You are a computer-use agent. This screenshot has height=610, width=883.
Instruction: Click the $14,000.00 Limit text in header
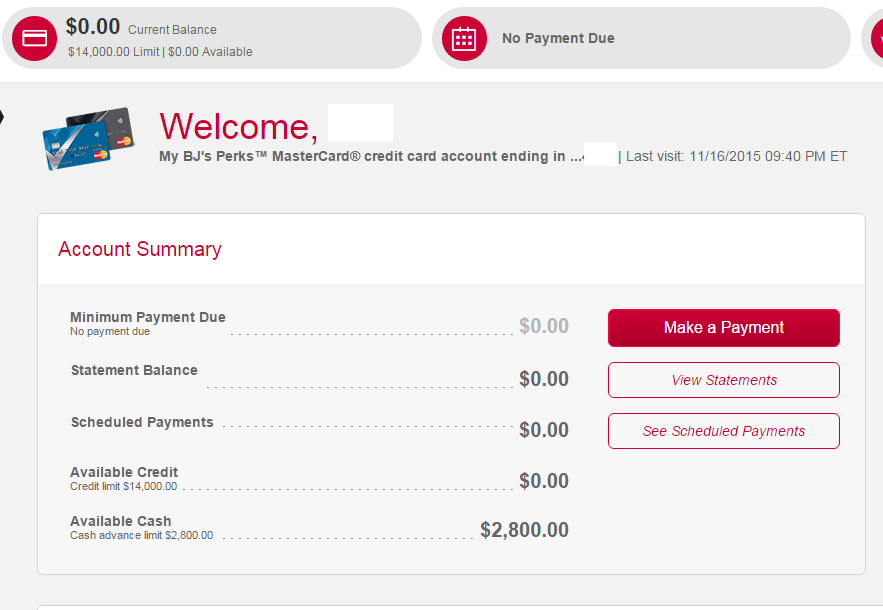tap(114, 52)
